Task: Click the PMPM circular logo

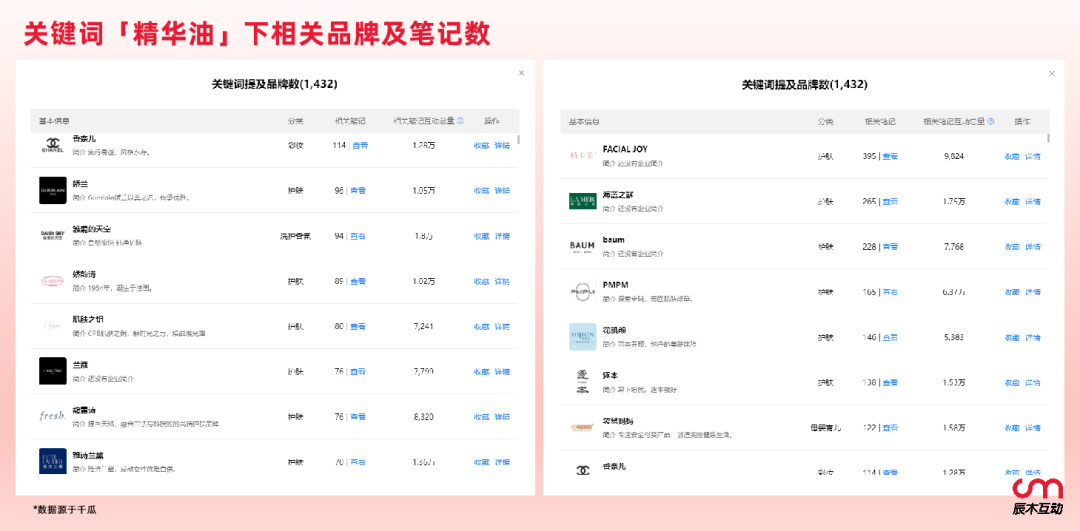Action: coord(583,292)
